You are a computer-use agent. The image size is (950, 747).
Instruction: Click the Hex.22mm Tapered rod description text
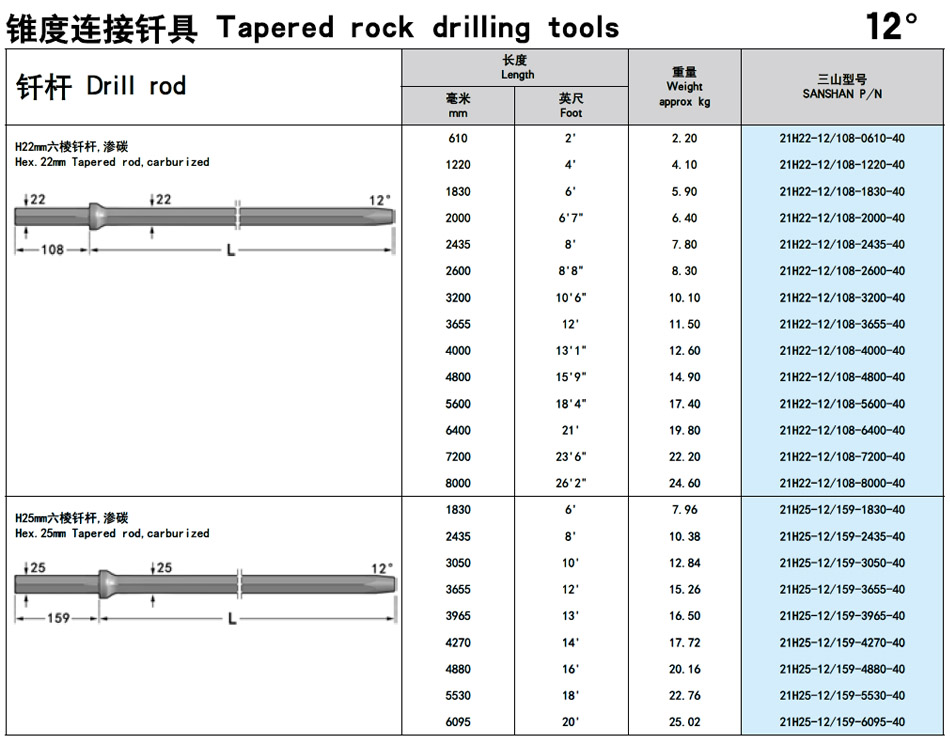pyautogui.click(x=112, y=162)
